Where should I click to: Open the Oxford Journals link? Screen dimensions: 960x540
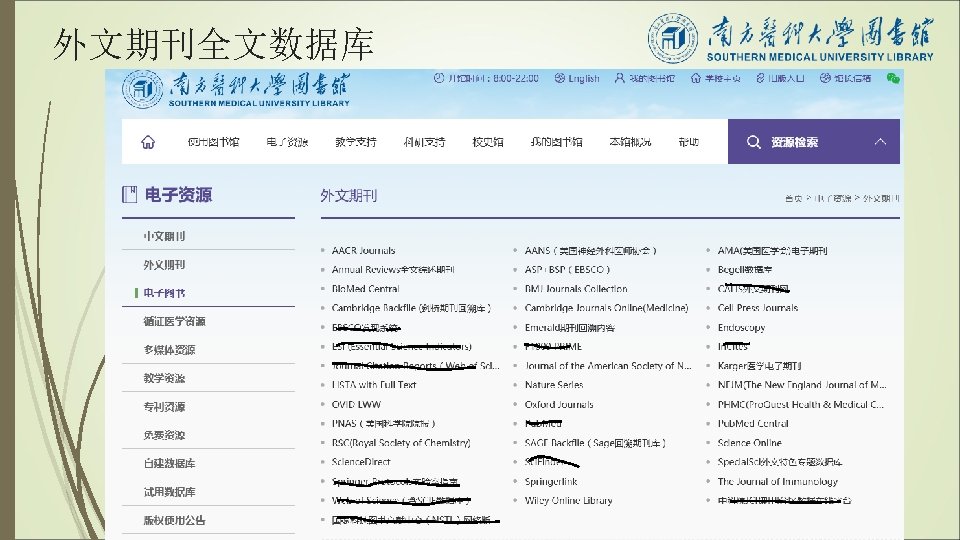point(559,405)
